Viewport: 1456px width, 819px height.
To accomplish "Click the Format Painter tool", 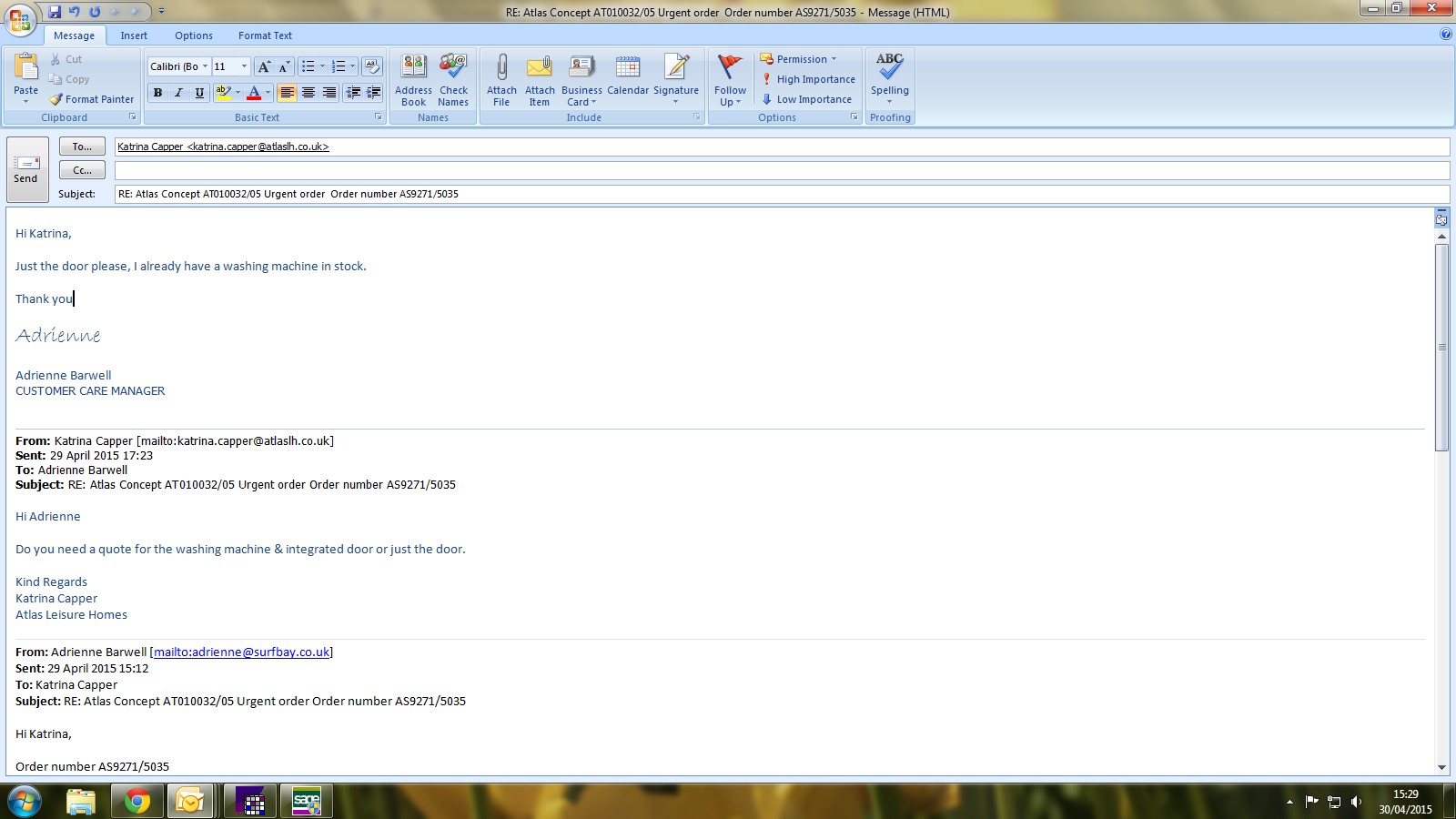I will [92, 99].
